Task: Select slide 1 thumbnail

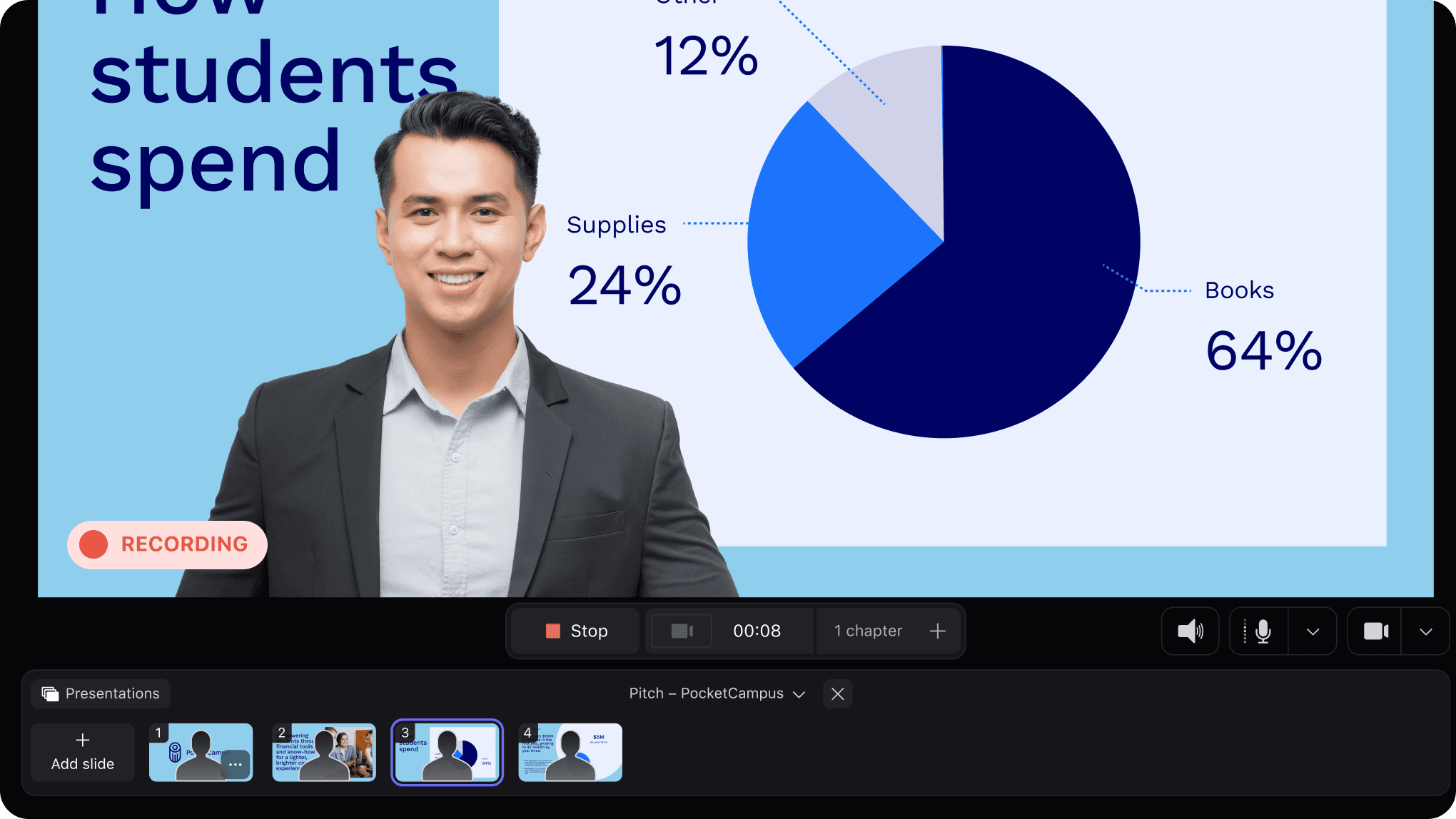Action: (193, 751)
